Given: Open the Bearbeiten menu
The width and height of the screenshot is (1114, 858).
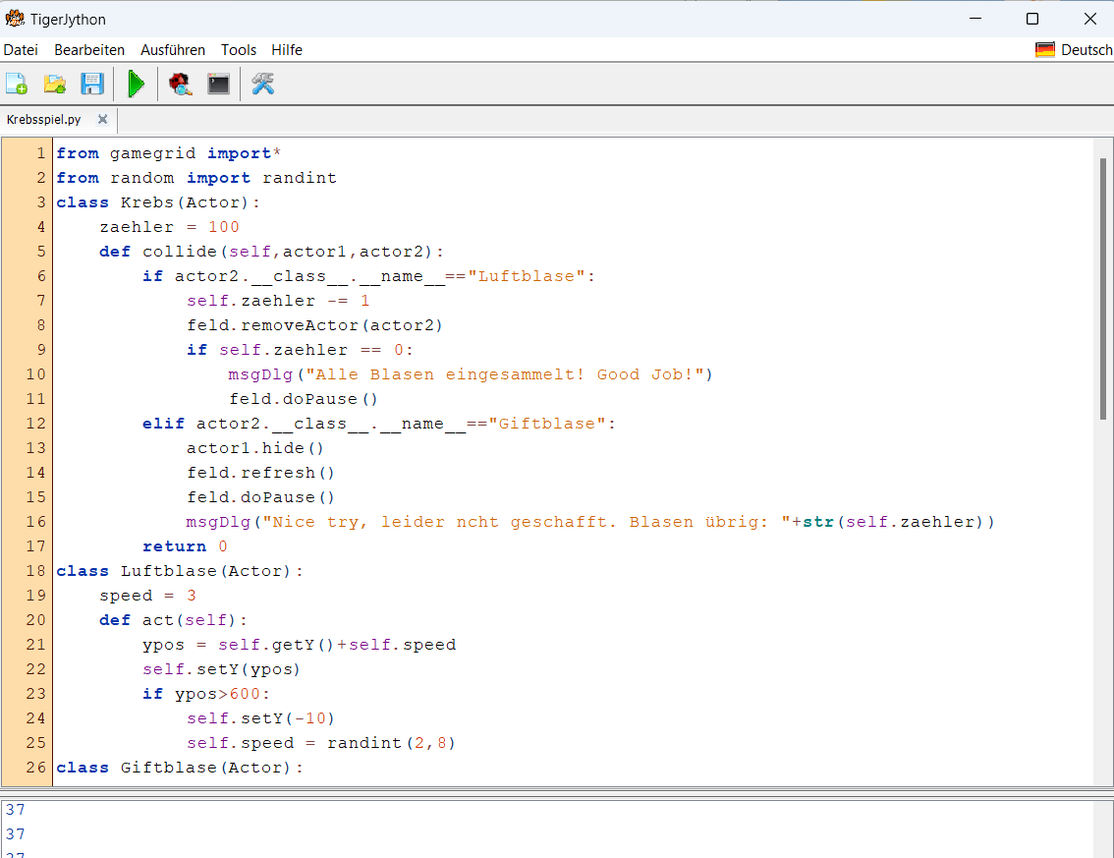Looking at the screenshot, I should [x=89, y=49].
